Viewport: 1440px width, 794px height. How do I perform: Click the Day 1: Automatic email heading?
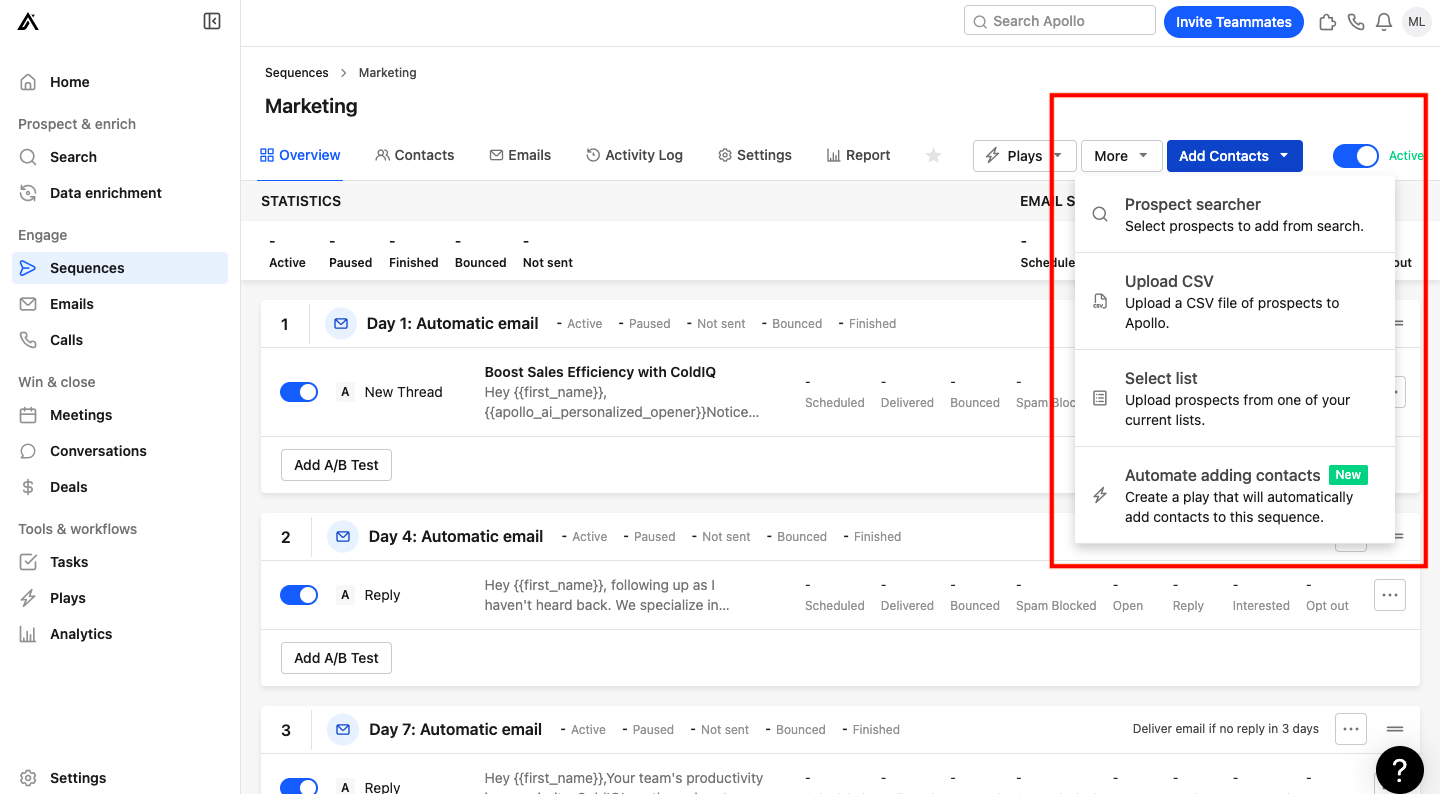pyautogui.click(x=453, y=323)
